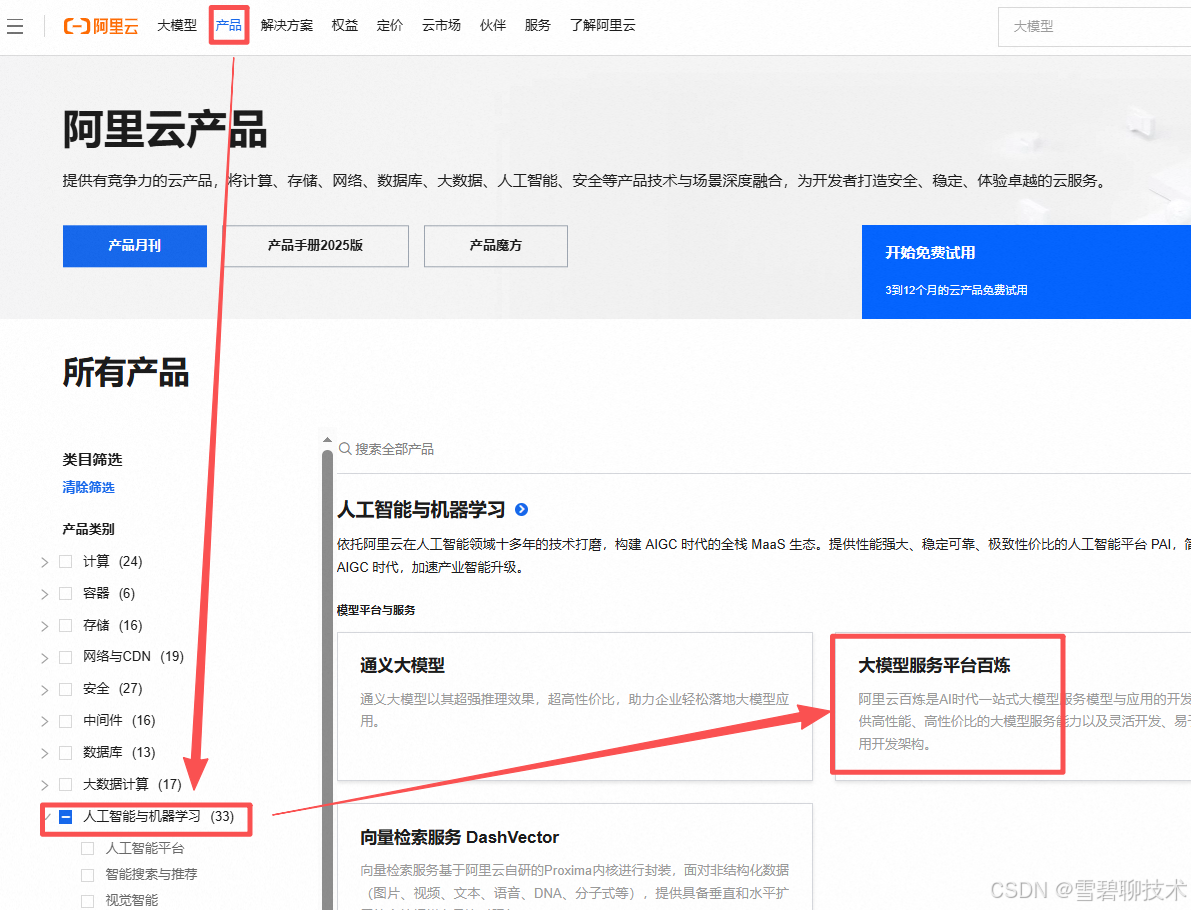Open 了解阿里云 menu item
Screen dimensions: 1191x910
click(x=602, y=26)
